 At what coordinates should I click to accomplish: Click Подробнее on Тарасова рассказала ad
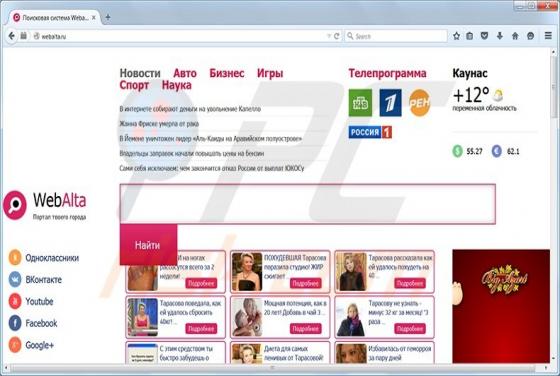tap(410, 283)
